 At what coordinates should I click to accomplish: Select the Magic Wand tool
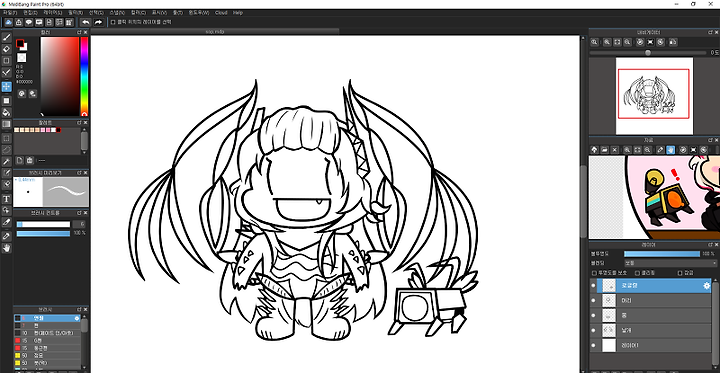pyautogui.click(x=6, y=161)
